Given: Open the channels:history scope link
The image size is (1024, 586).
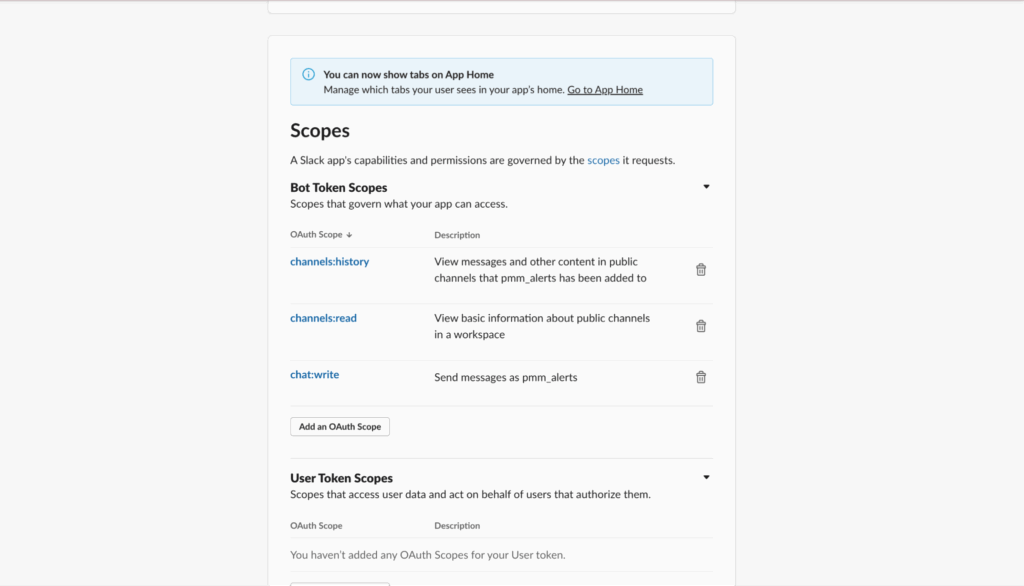Looking at the screenshot, I should (x=329, y=262).
